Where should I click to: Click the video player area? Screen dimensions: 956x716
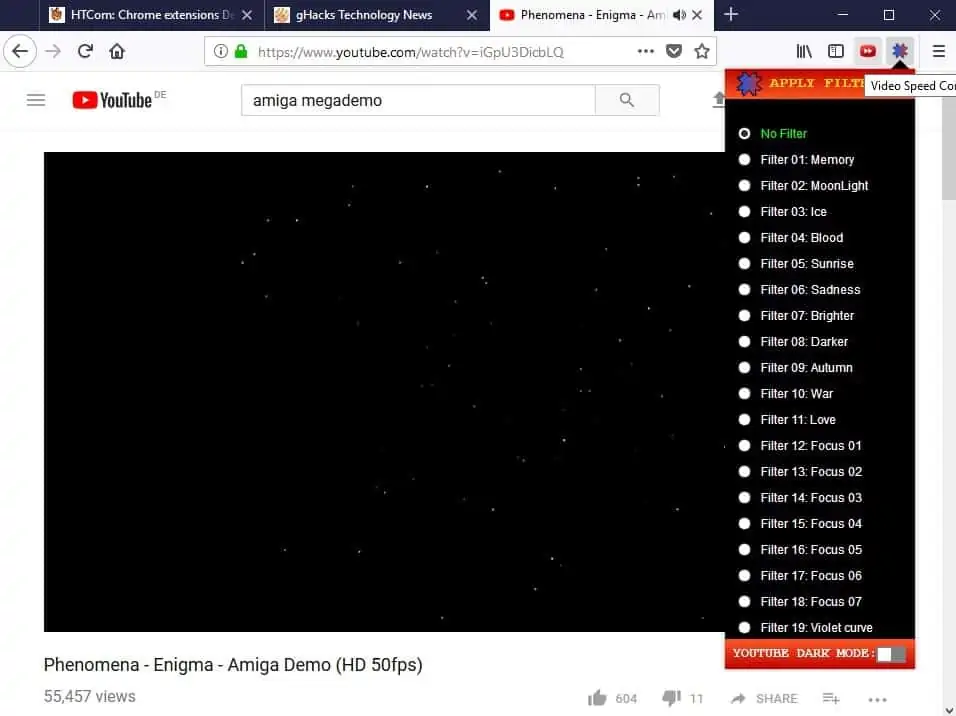click(384, 392)
